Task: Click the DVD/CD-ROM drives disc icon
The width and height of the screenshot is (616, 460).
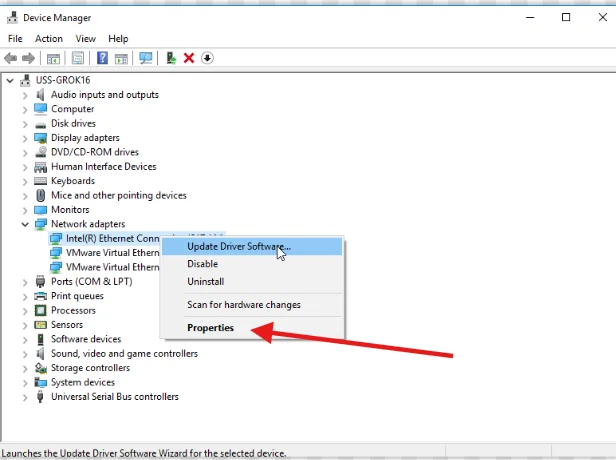Action: [x=40, y=152]
